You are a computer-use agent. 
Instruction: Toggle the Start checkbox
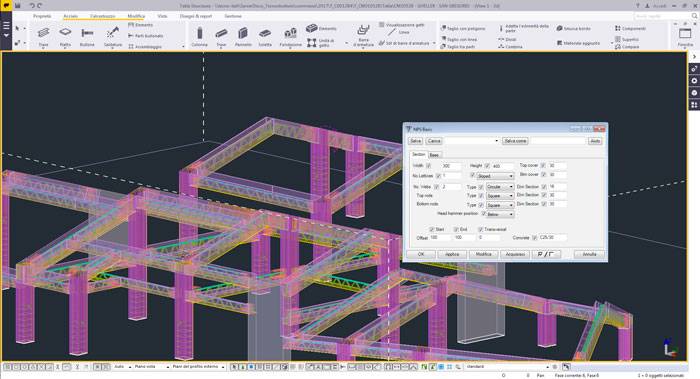pyautogui.click(x=432, y=229)
